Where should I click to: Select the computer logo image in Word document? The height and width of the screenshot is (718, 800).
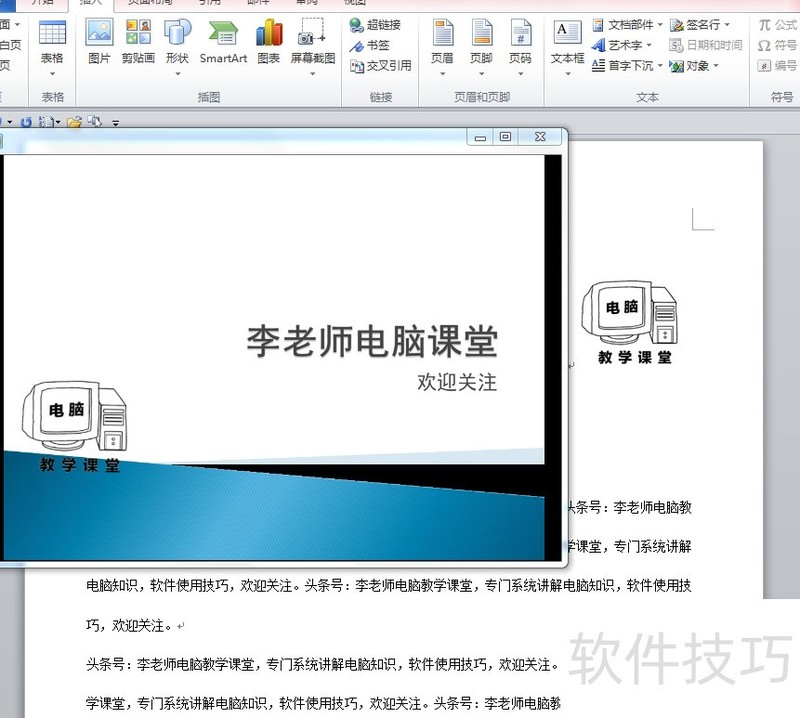(x=632, y=323)
